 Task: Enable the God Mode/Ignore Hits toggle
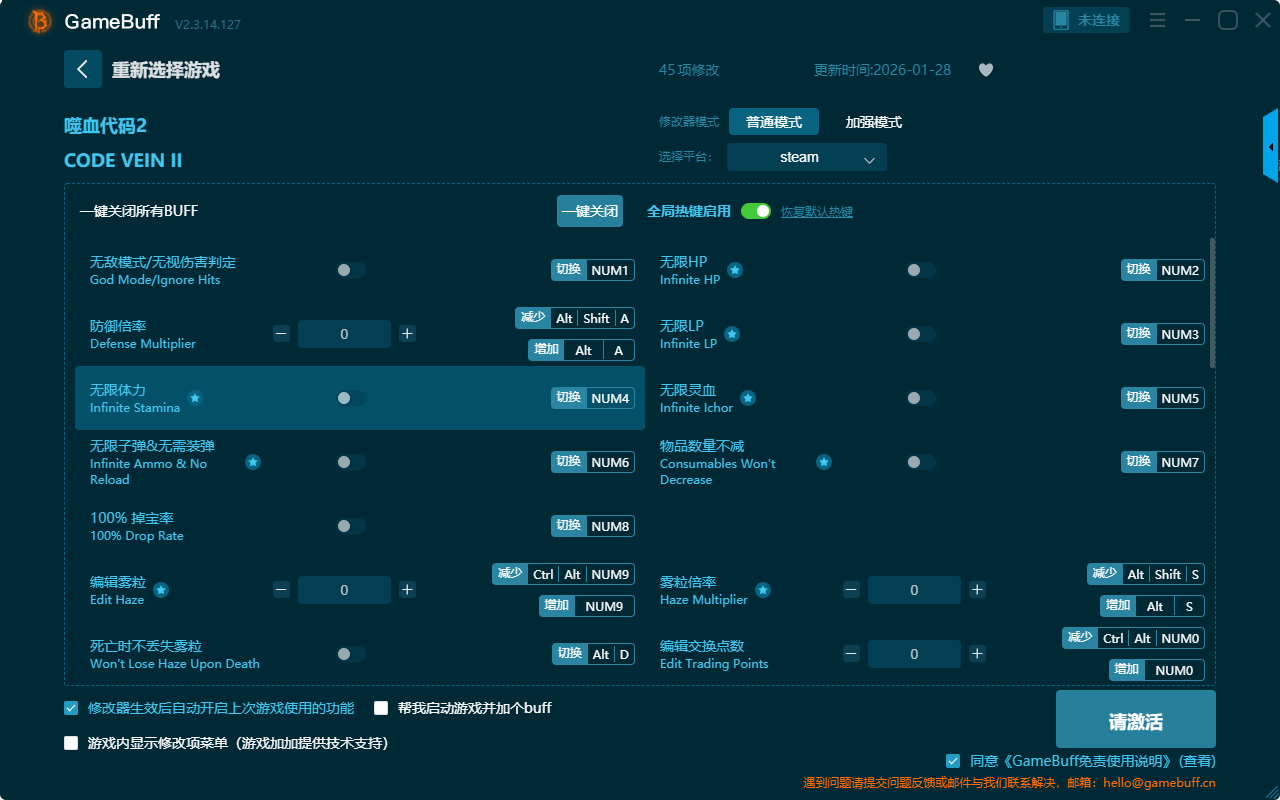click(351, 270)
